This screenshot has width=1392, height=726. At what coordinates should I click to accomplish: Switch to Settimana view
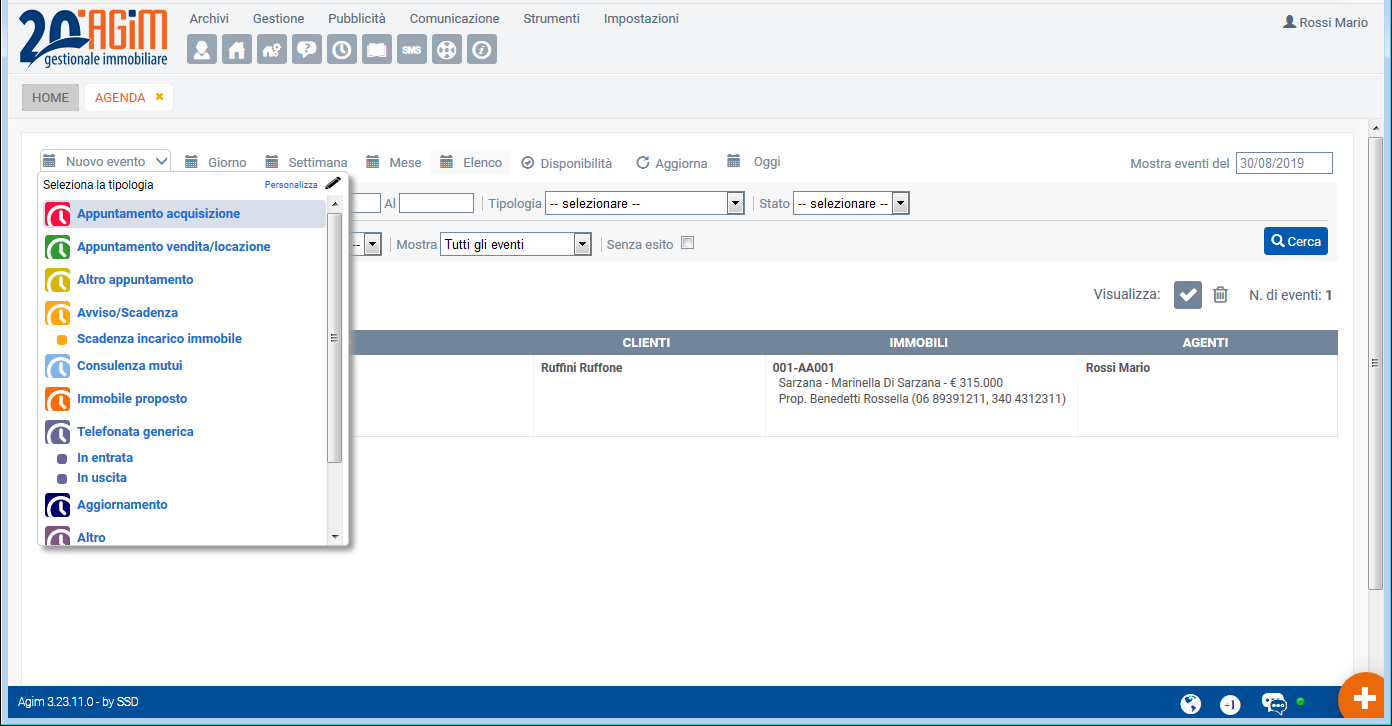click(306, 162)
